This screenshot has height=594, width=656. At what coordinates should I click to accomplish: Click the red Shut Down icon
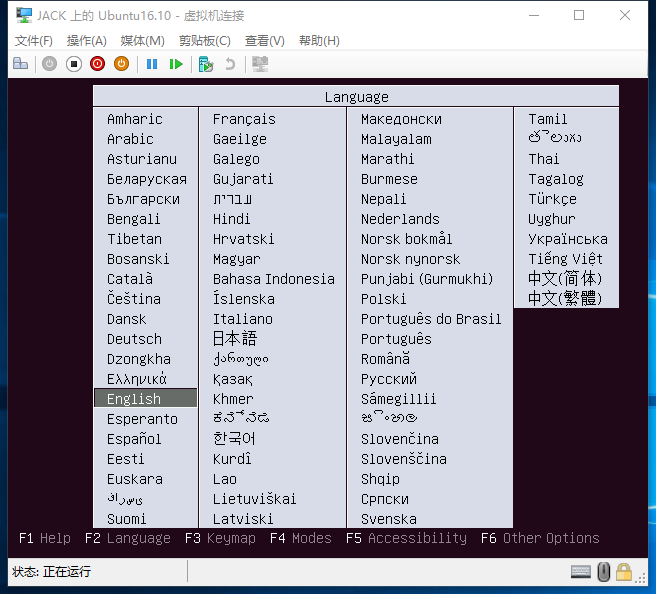pos(97,64)
